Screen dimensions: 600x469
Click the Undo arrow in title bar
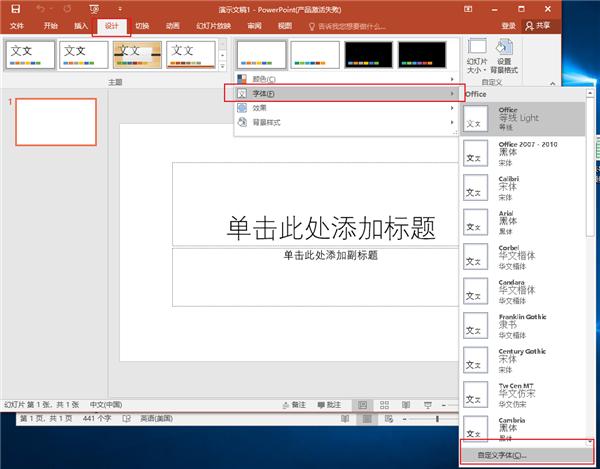40,9
